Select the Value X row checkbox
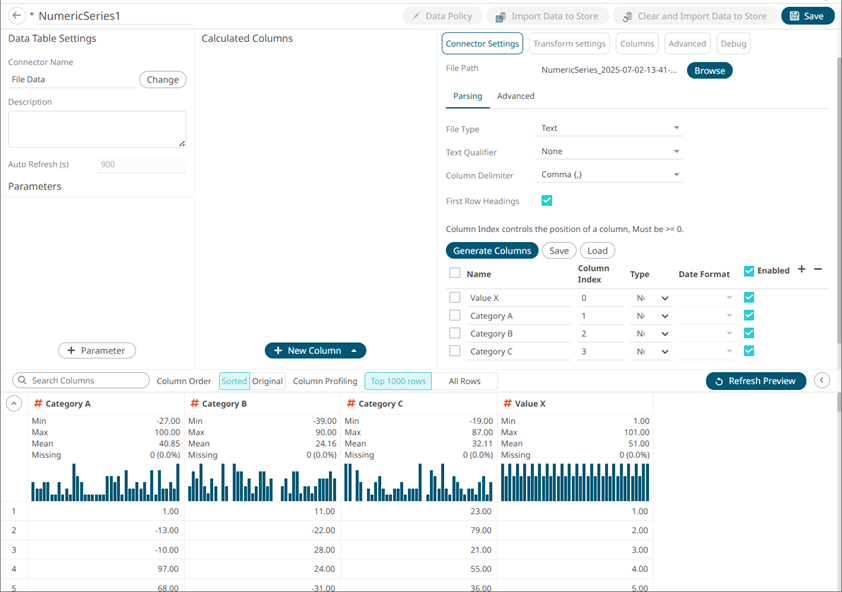Image resolution: width=842 pixels, height=592 pixels. pos(455,298)
